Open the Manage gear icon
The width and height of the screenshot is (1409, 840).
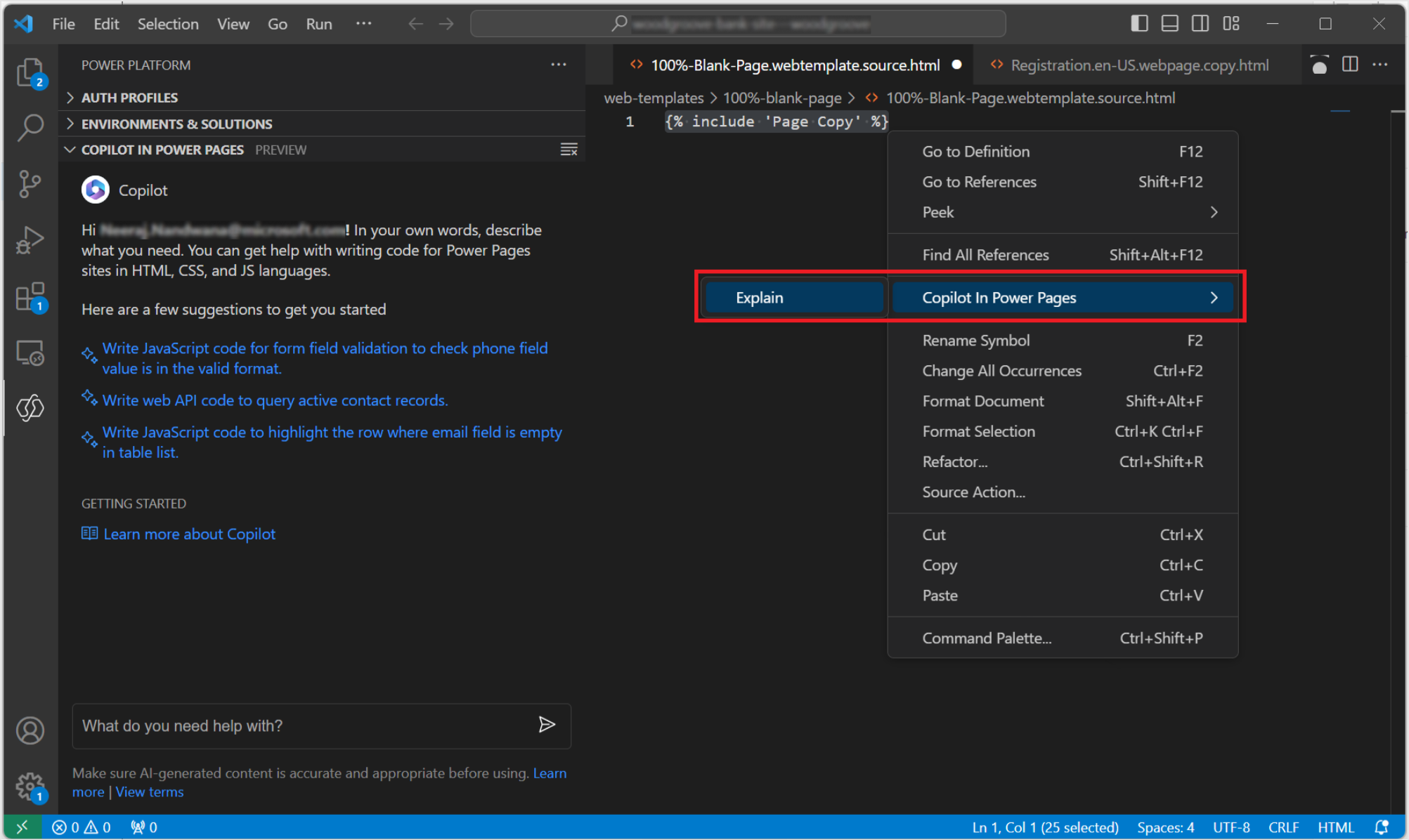pos(30,786)
